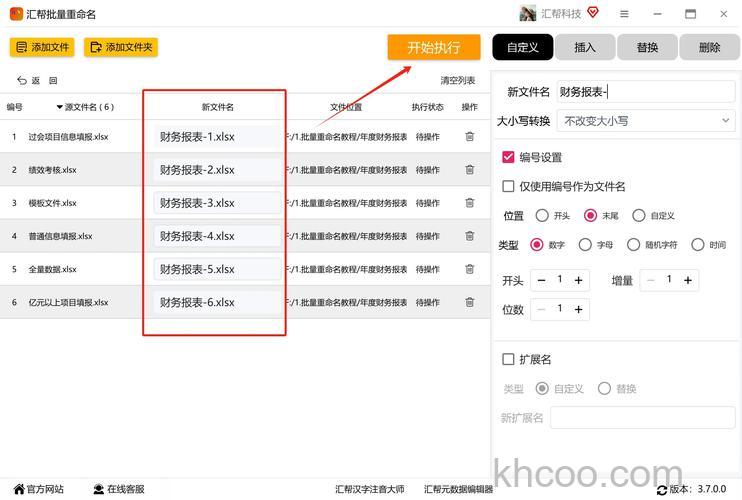The width and height of the screenshot is (742, 500).
Task: Start renaming with 开始执行
Action: click(434, 47)
